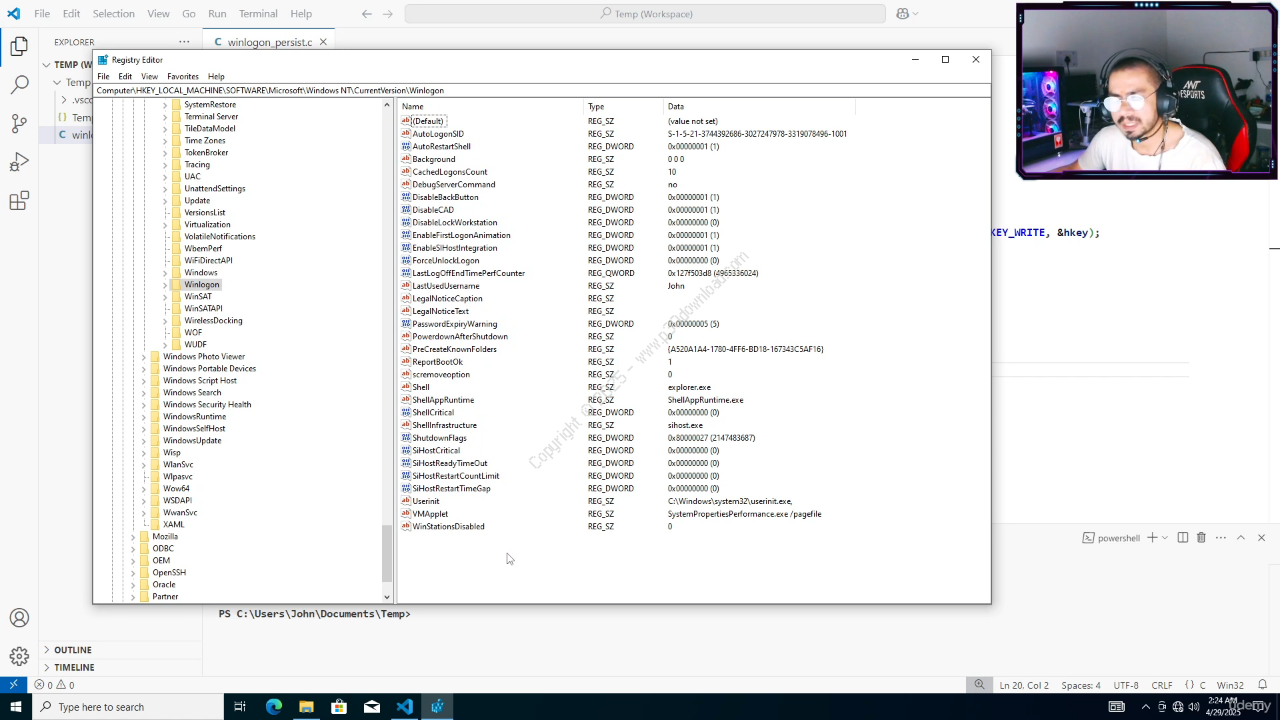1280x720 pixels.
Task: Open the Search view in activity bar
Action: [19, 85]
